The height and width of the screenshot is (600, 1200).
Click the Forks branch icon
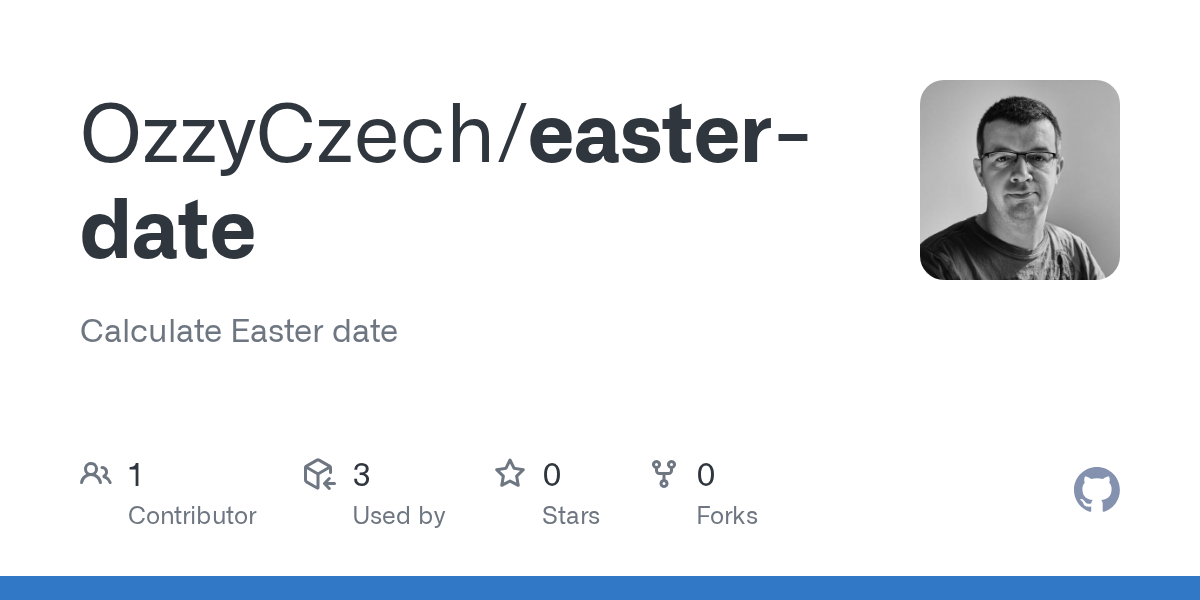[x=664, y=474]
